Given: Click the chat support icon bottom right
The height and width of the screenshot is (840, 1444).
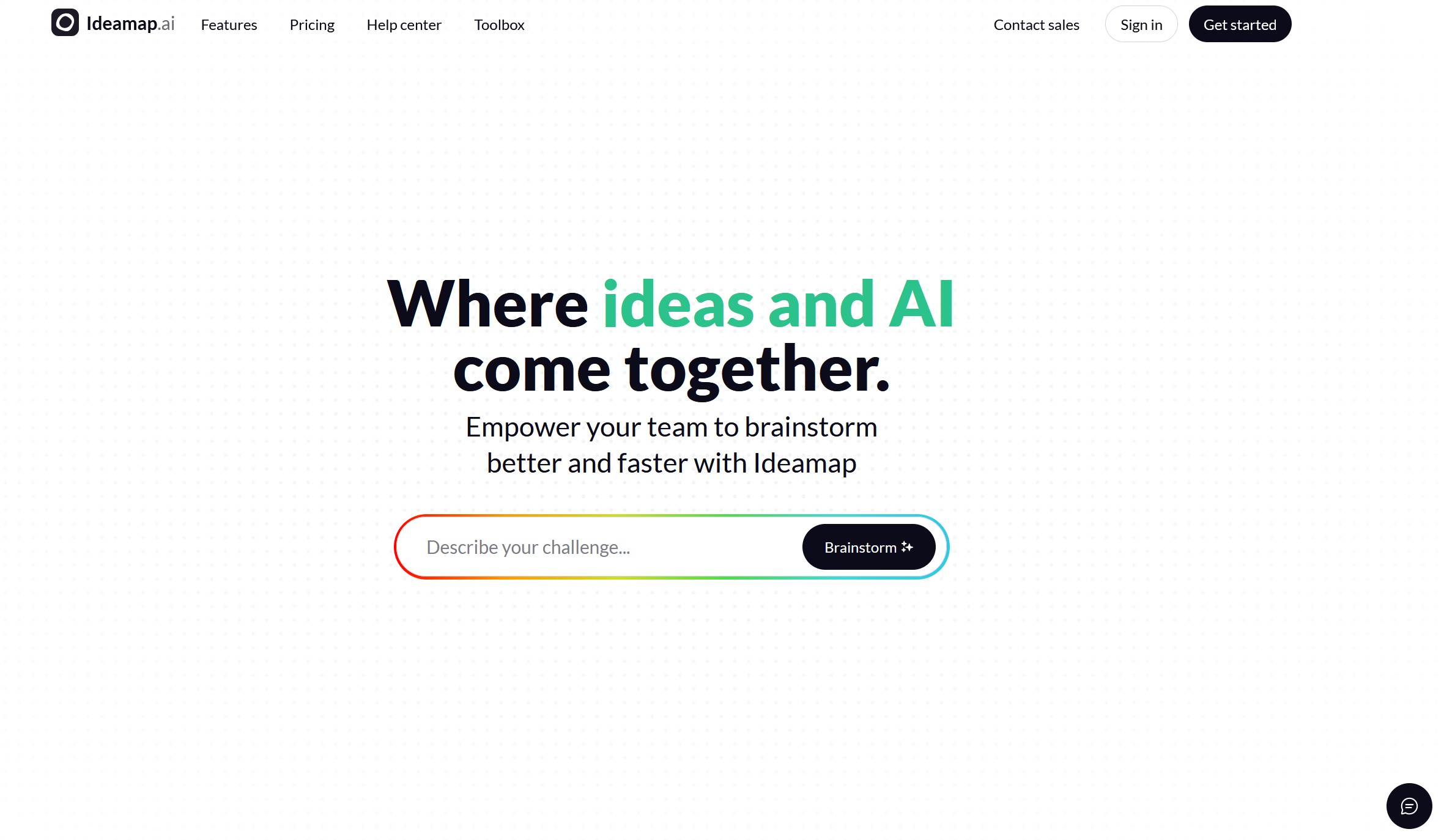Looking at the screenshot, I should click(x=1408, y=806).
